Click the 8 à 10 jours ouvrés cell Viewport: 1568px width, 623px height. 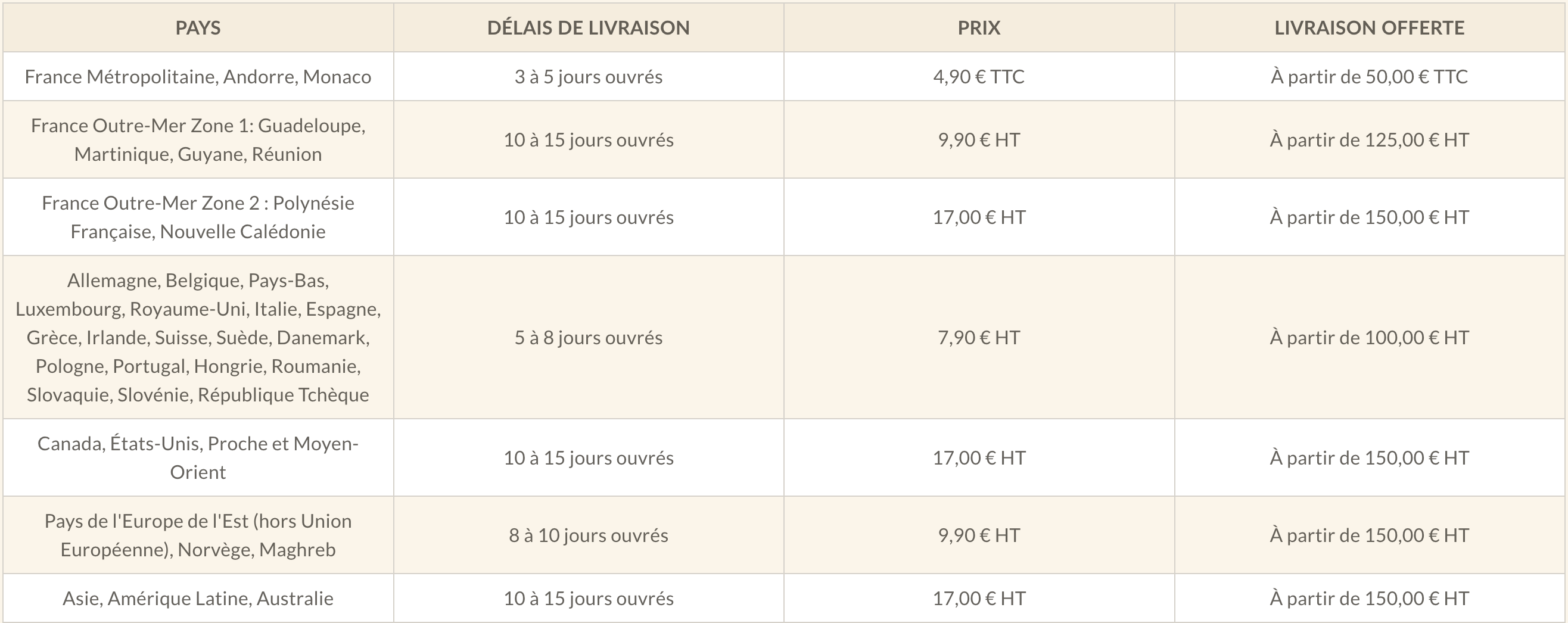(588, 535)
